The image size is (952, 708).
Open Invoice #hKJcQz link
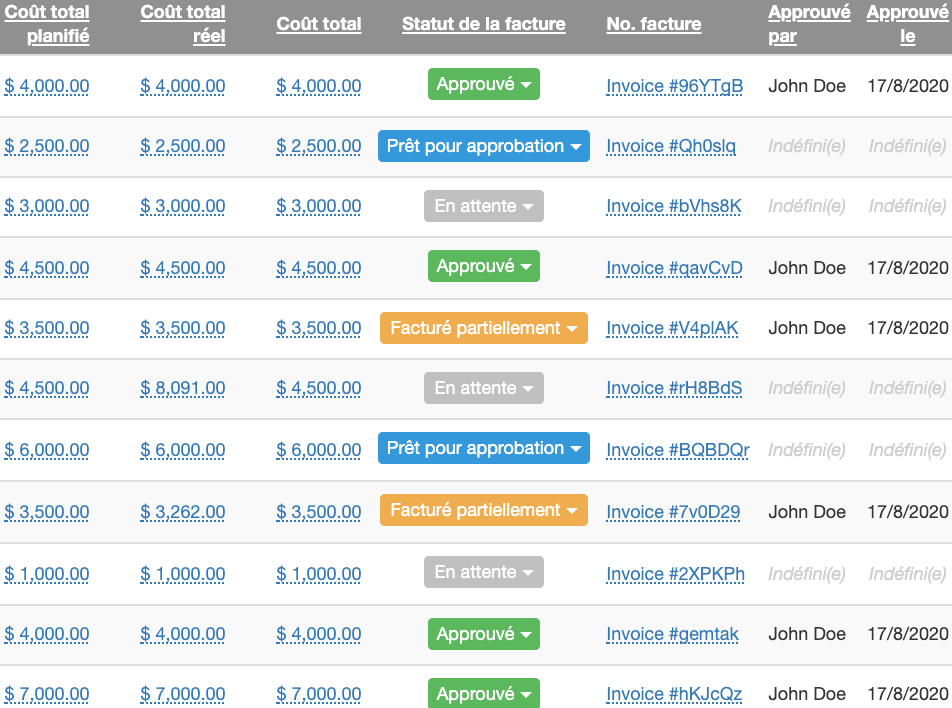(x=674, y=694)
